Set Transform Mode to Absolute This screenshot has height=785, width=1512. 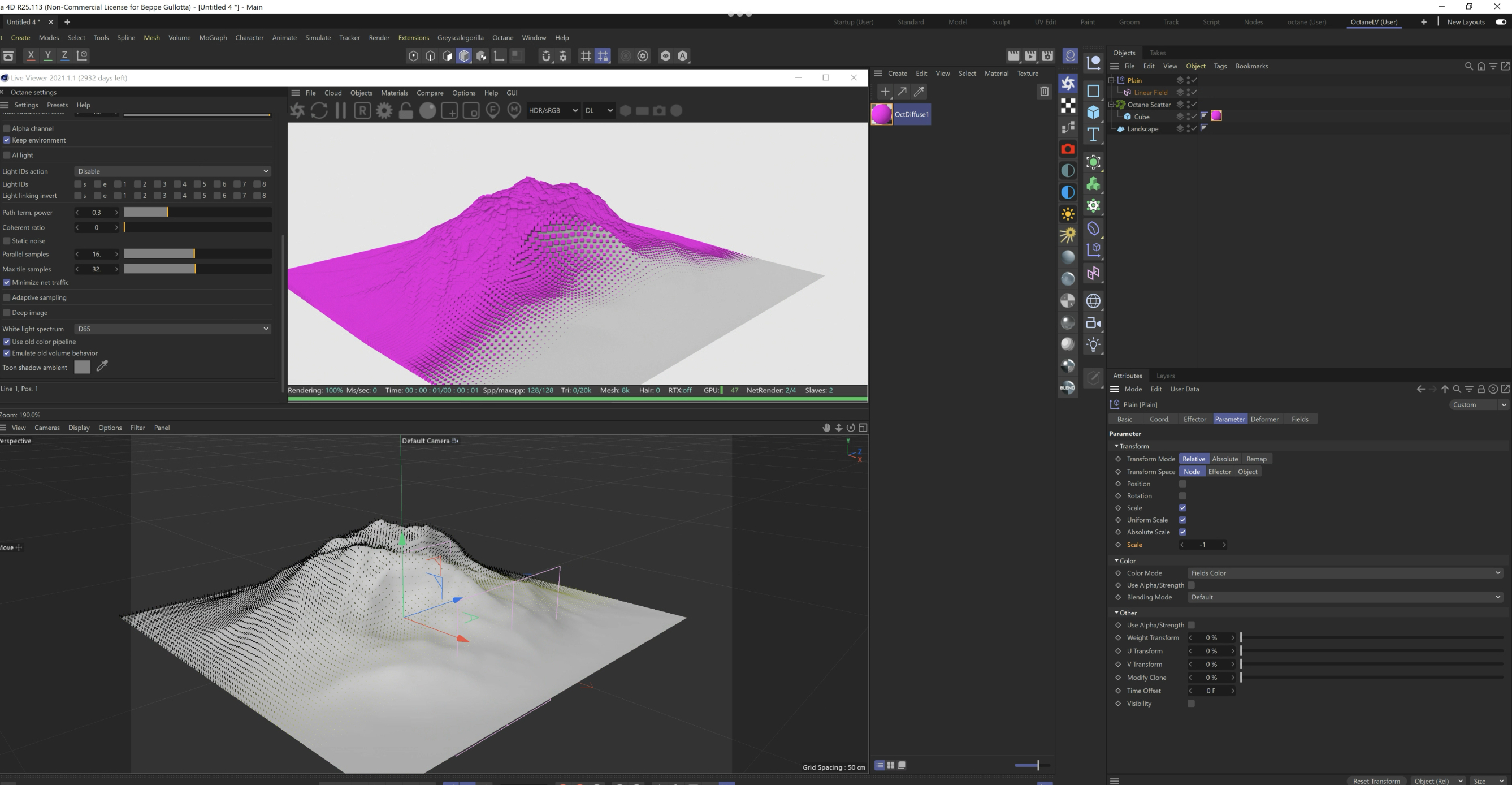pos(1224,459)
